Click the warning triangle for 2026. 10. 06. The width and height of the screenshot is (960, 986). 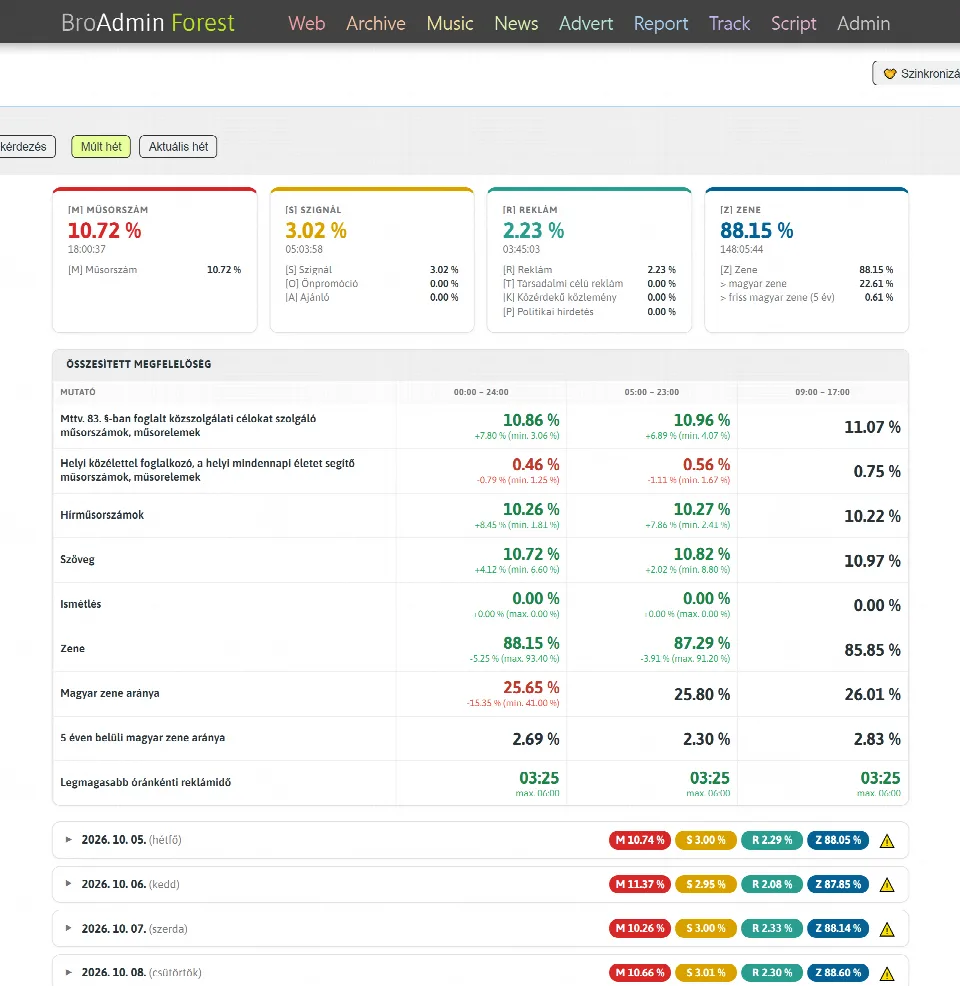point(886,885)
